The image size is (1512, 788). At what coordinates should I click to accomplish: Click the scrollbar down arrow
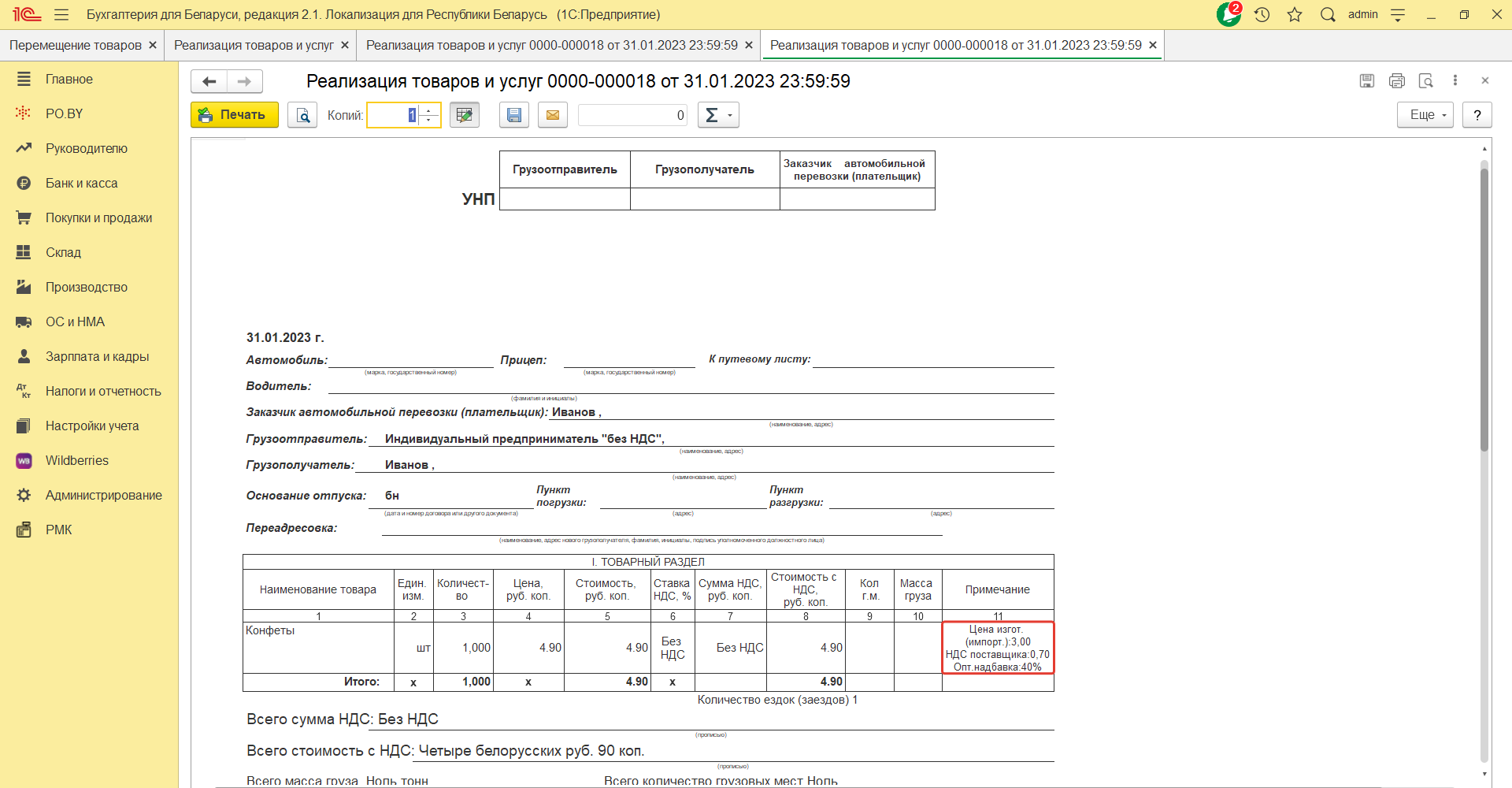1484,773
